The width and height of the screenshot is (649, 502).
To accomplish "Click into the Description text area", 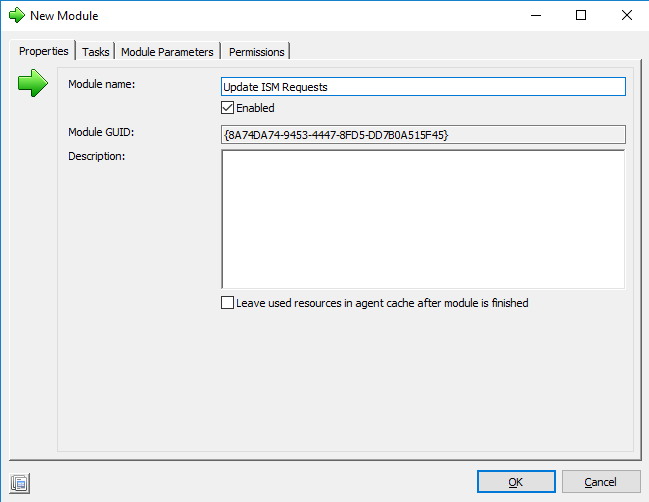I will click(x=423, y=219).
